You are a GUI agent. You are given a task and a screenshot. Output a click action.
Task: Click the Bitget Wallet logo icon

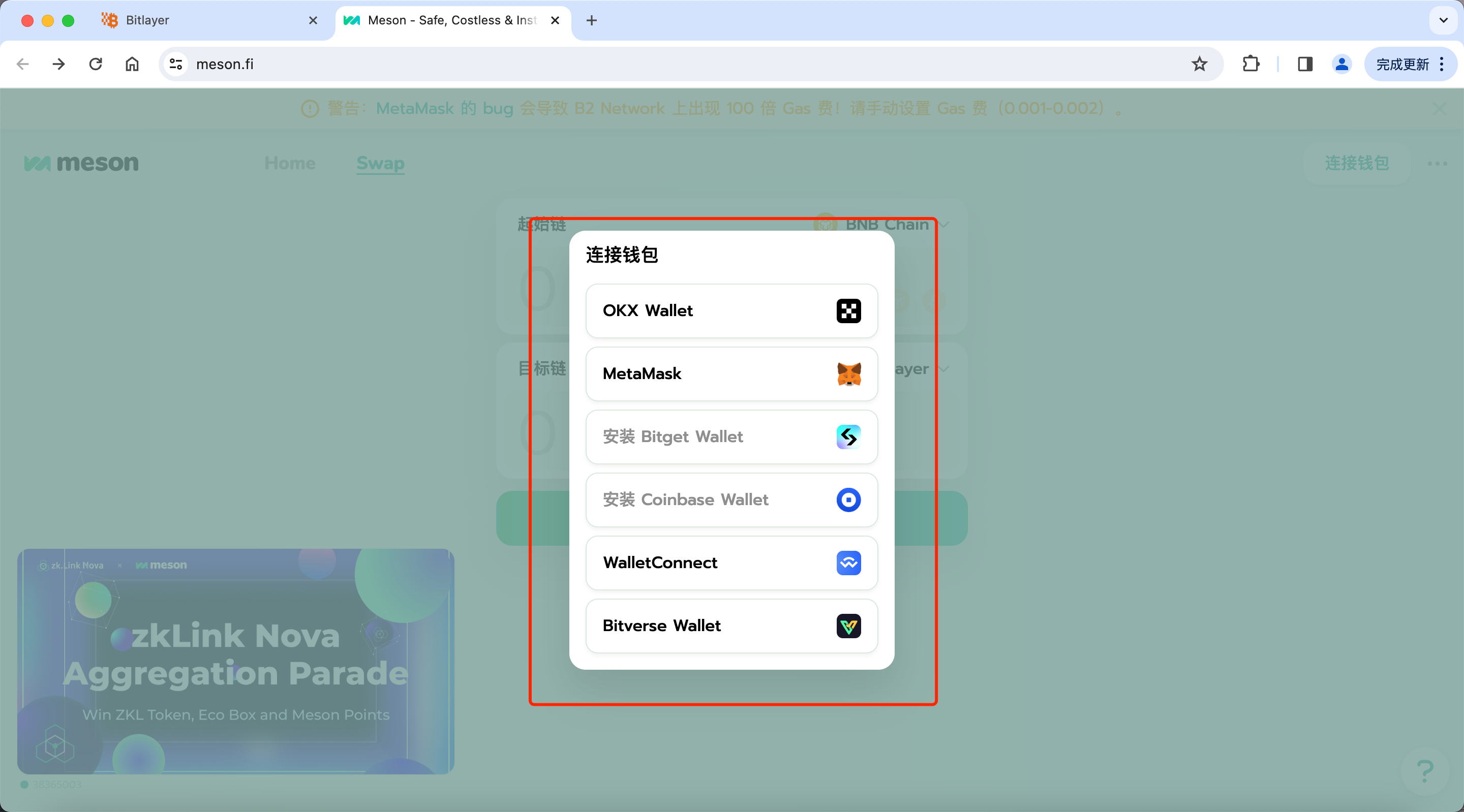coord(848,437)
